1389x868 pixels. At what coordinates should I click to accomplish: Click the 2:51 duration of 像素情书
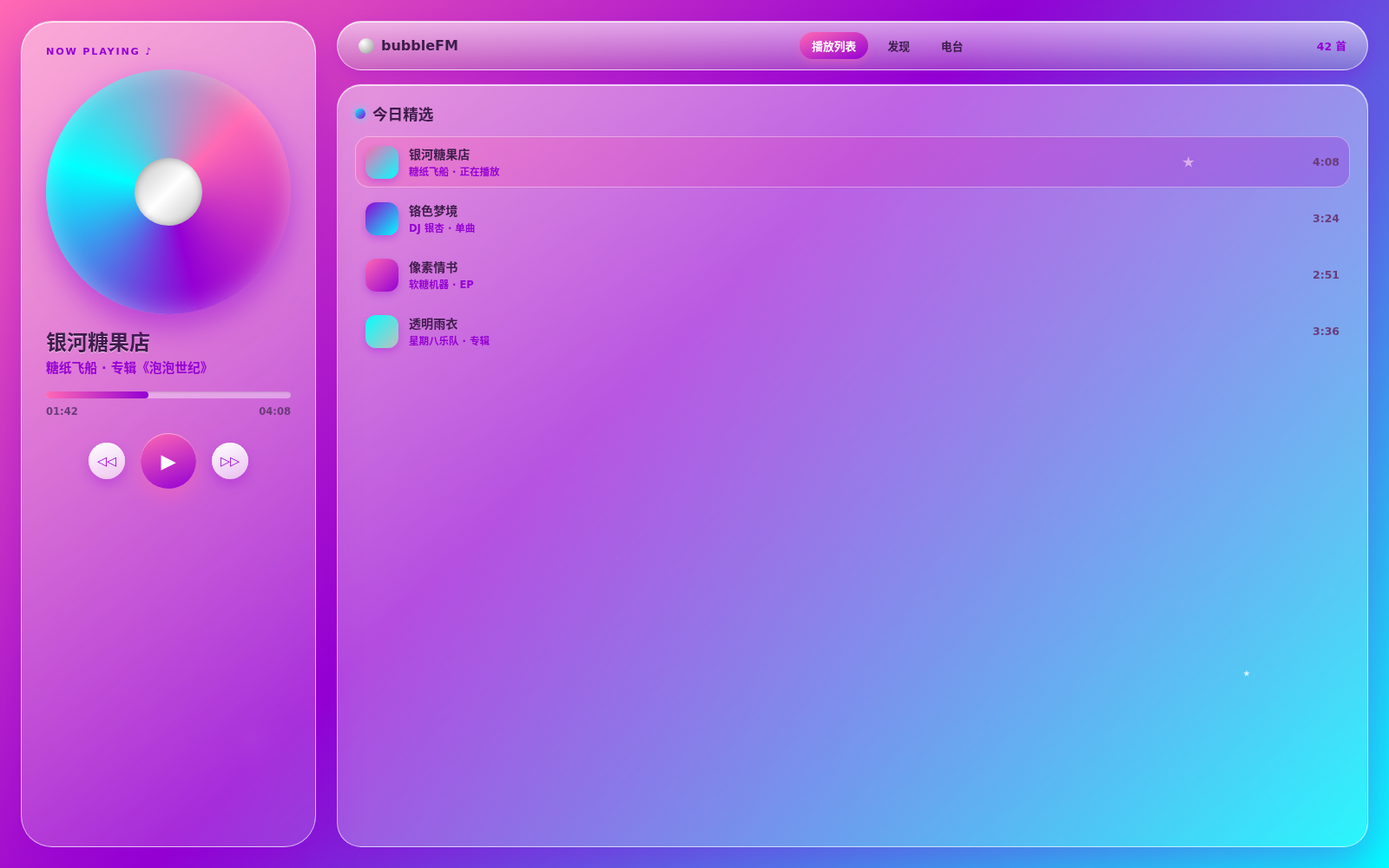point(1326,275)
